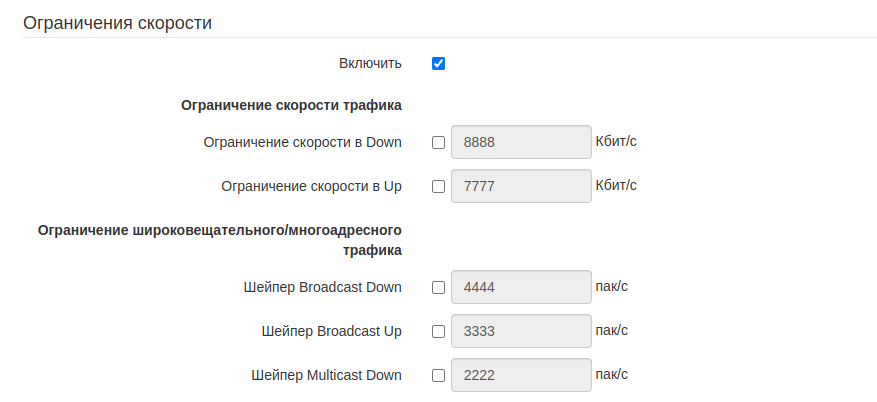
Task: Click the Down speed field showing 8888
Action: point(521,142)
